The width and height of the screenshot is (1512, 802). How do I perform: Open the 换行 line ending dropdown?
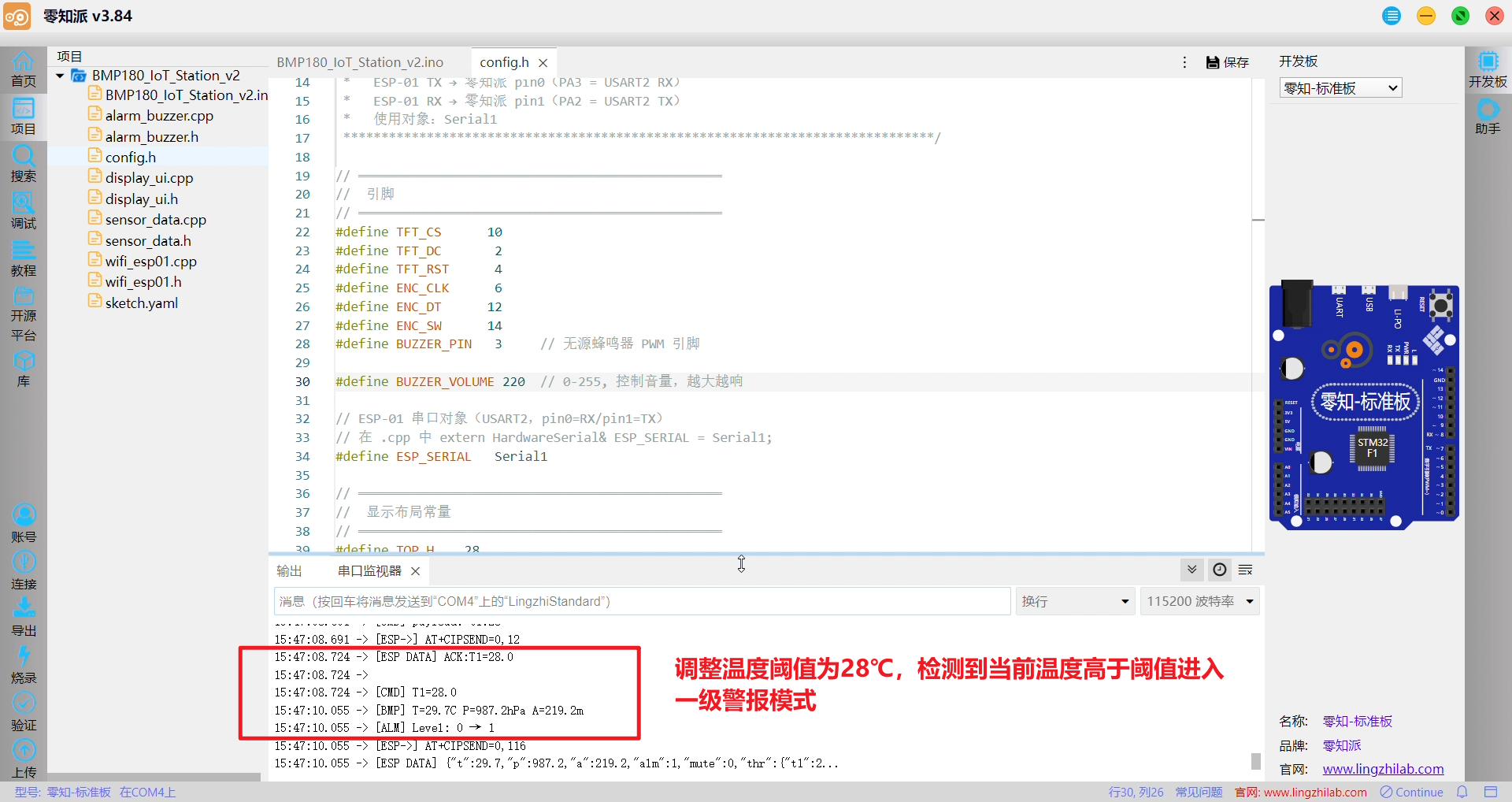(x=1075, y=601)
